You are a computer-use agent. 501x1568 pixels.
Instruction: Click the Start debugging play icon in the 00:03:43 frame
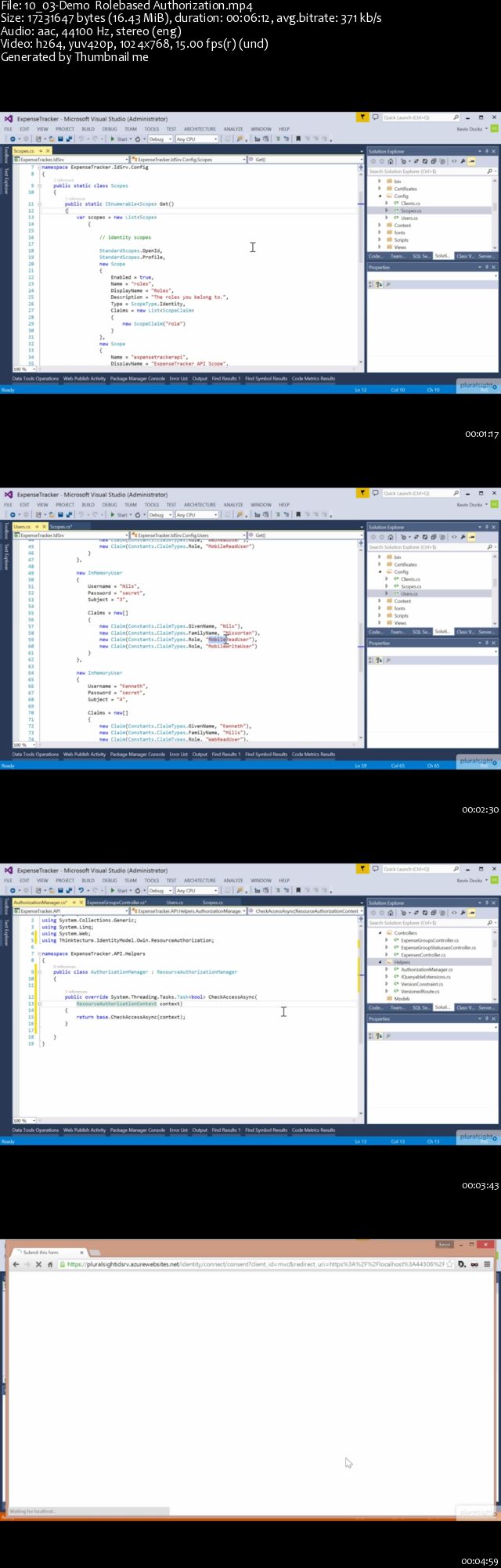[x=113, y=891]
